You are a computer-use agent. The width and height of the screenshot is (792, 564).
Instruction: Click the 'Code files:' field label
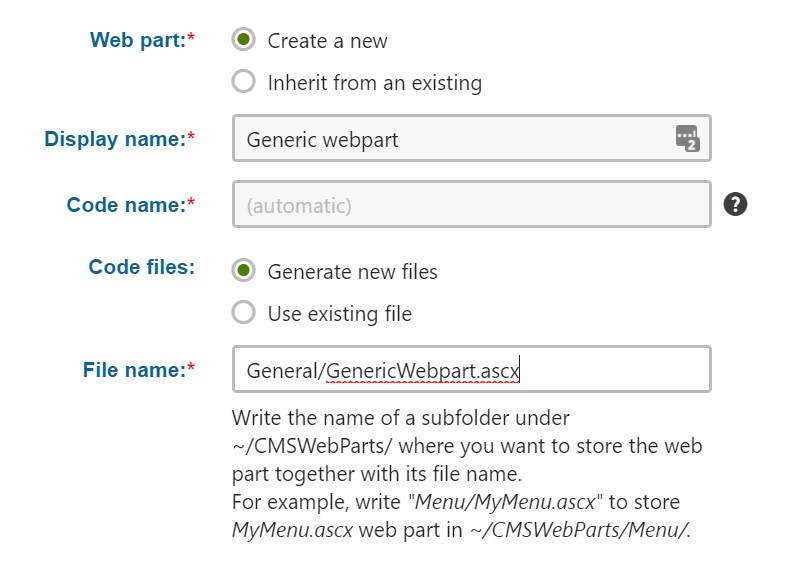pos(142,267)
